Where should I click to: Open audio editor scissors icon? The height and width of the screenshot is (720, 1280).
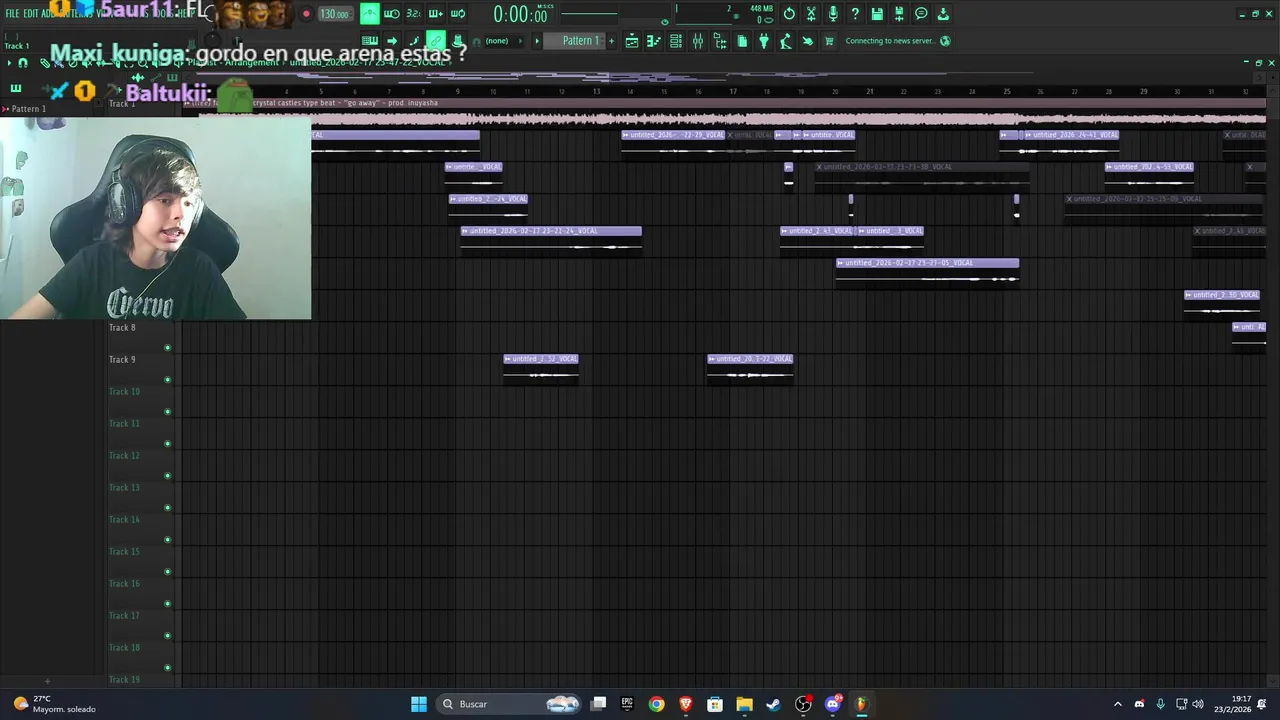coord(811,14)
